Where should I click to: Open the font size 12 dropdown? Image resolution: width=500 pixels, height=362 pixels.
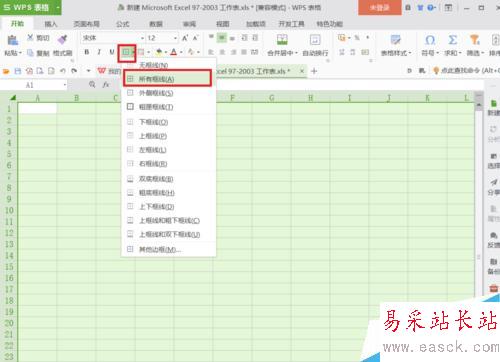coord(175,38)
